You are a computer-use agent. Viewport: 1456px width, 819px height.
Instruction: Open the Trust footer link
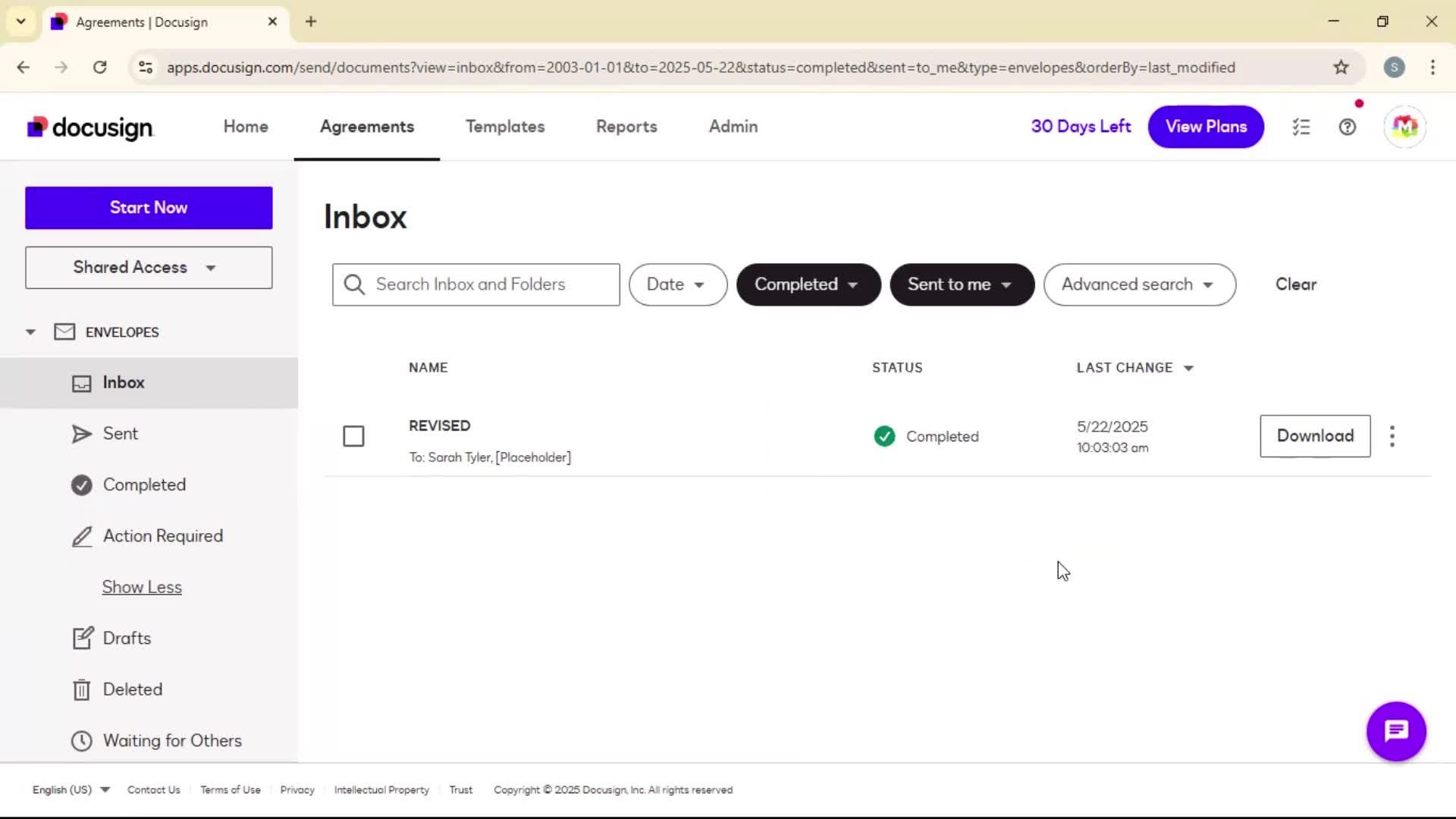pos(461,789)
